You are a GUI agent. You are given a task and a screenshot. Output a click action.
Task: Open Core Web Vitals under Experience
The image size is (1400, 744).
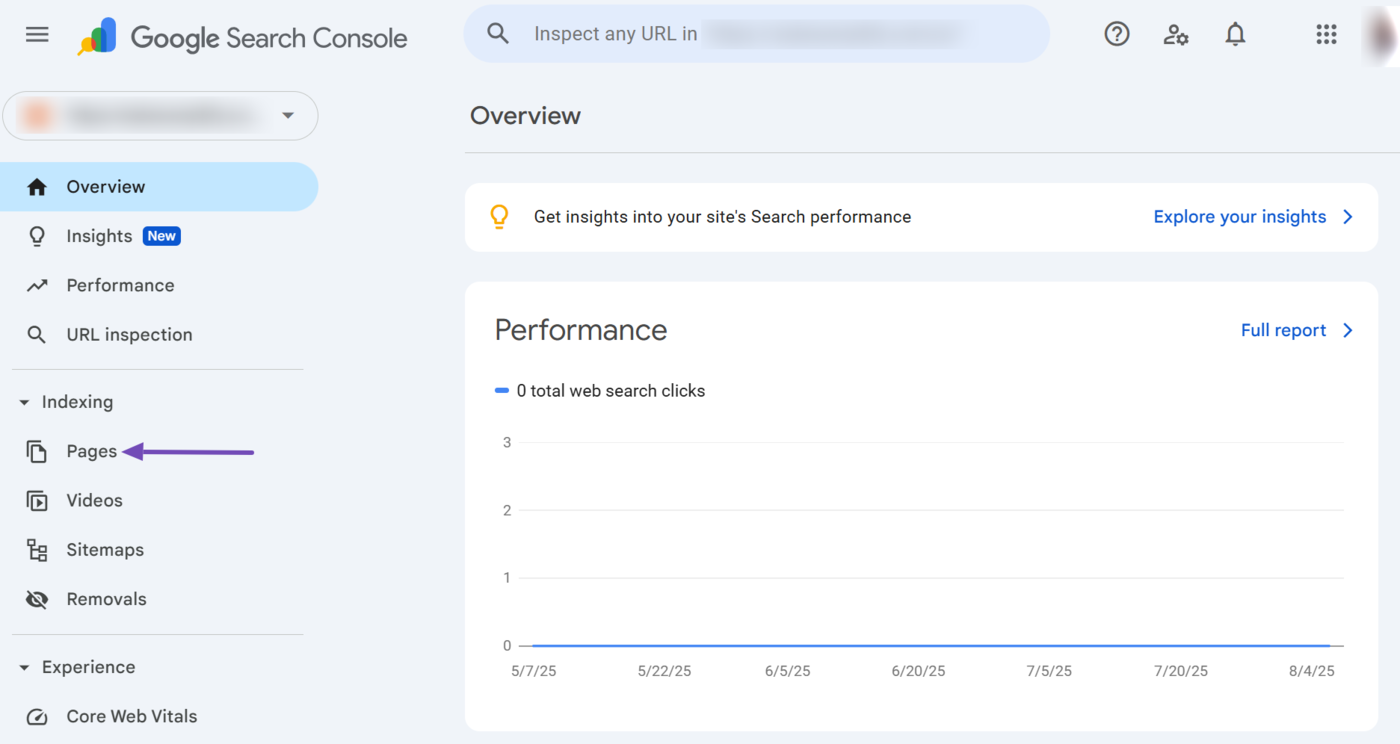pos(159,717)
